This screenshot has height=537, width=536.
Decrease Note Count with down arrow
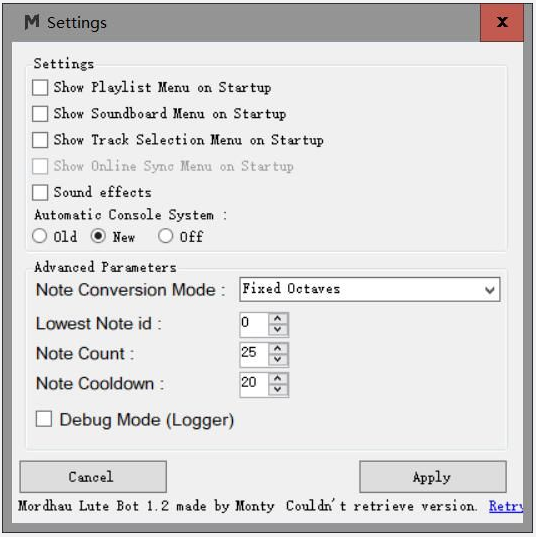(x=278, y=359)
